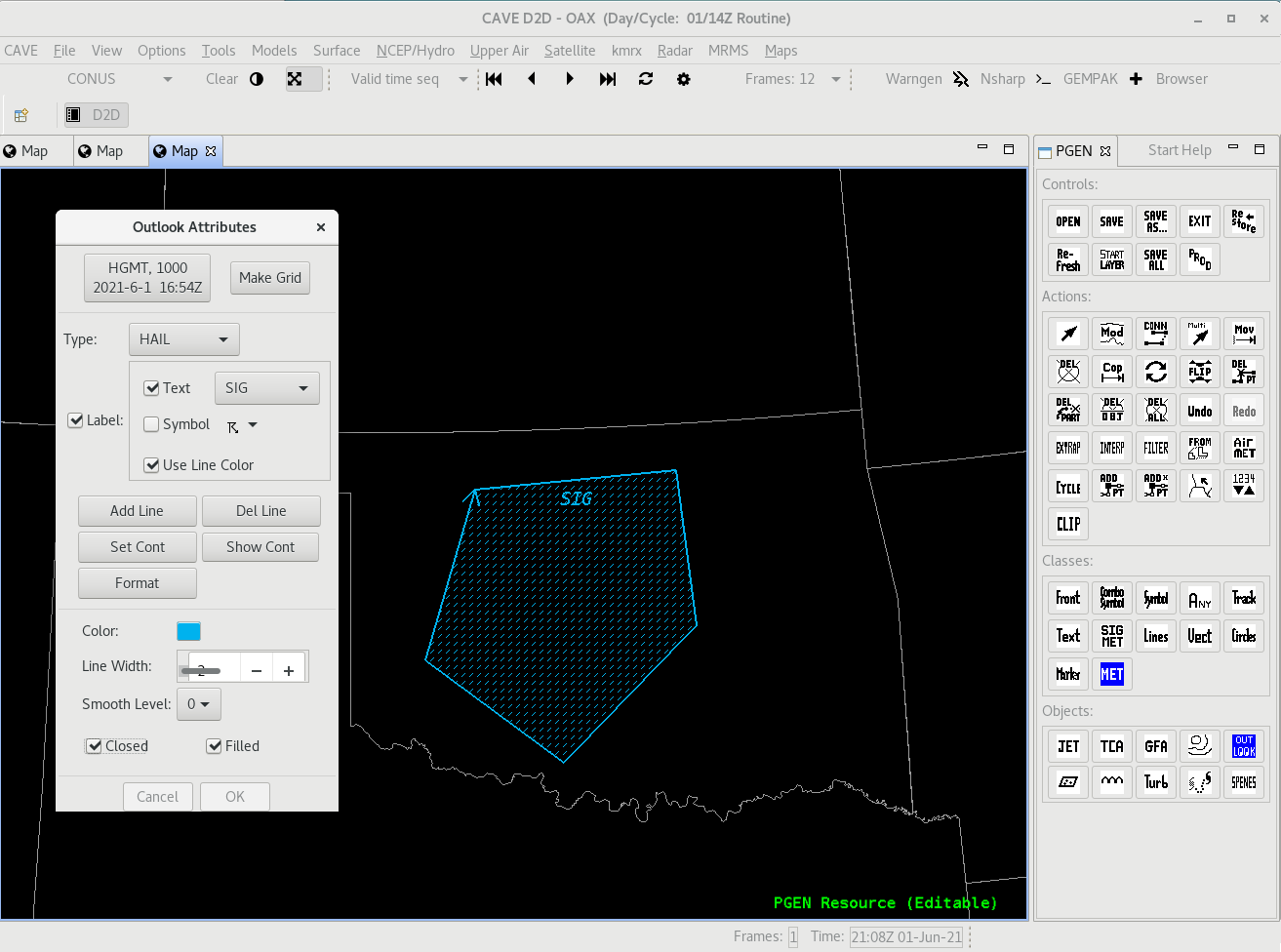Select the Front class icon
Screen dimensions: 1281x952
point(1068,598)
